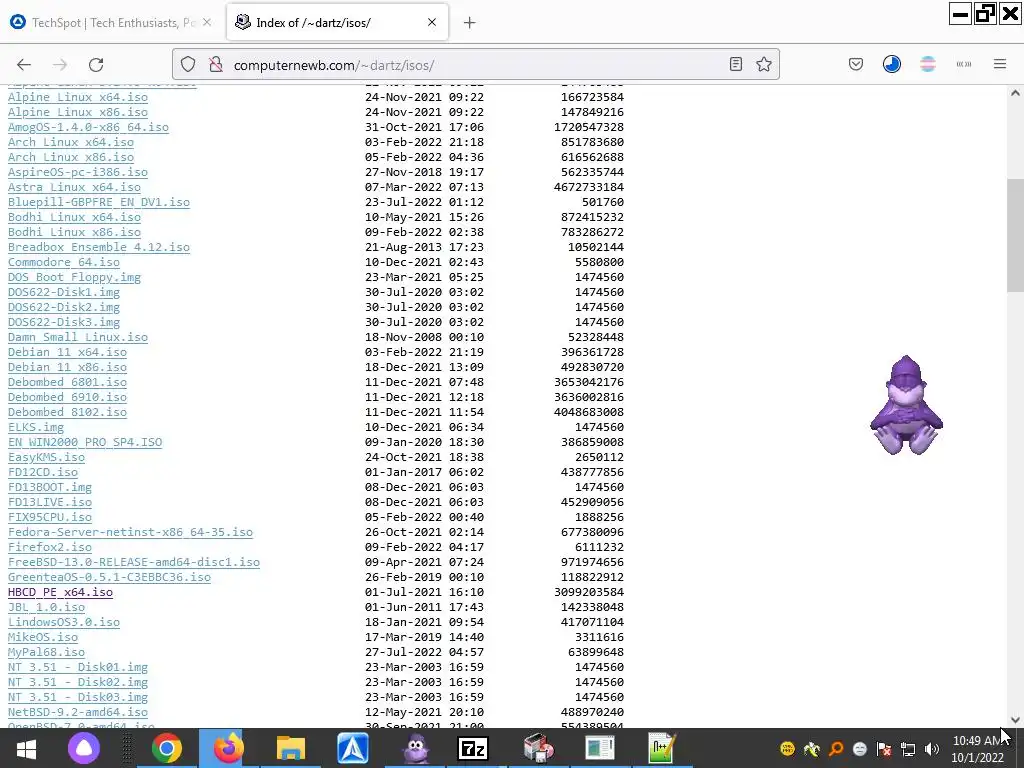Click the file size 52328448
The height and width of the screenshot is (768, 1024).
(596, 338)
